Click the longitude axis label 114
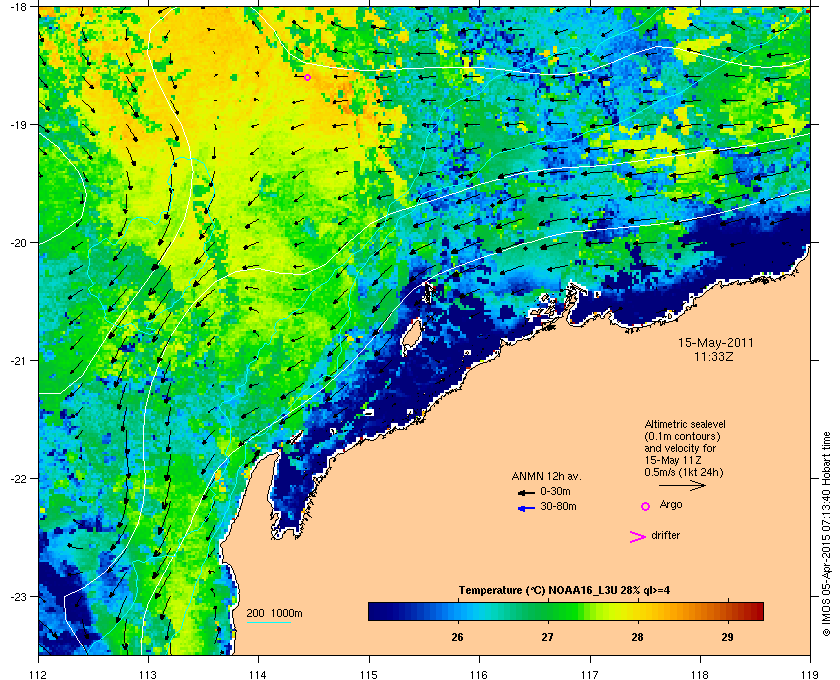 [258, 675]
